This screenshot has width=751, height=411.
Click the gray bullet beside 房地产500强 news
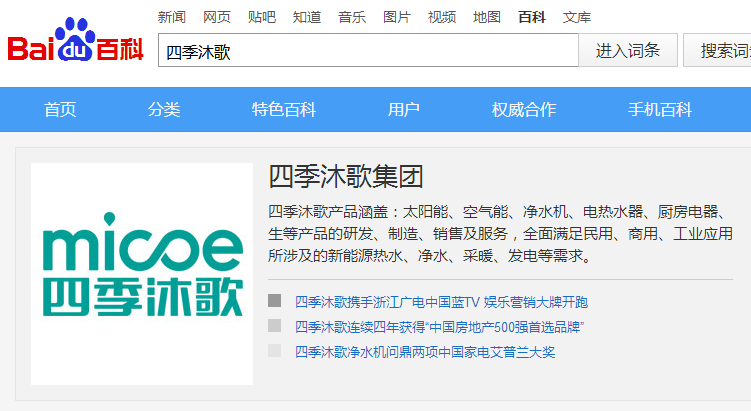[274, 326]
